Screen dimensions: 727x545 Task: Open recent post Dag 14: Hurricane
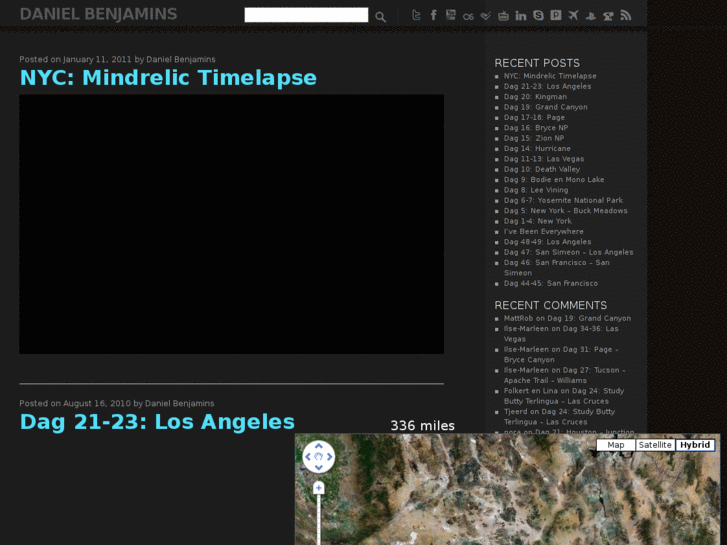click(537, 148)
